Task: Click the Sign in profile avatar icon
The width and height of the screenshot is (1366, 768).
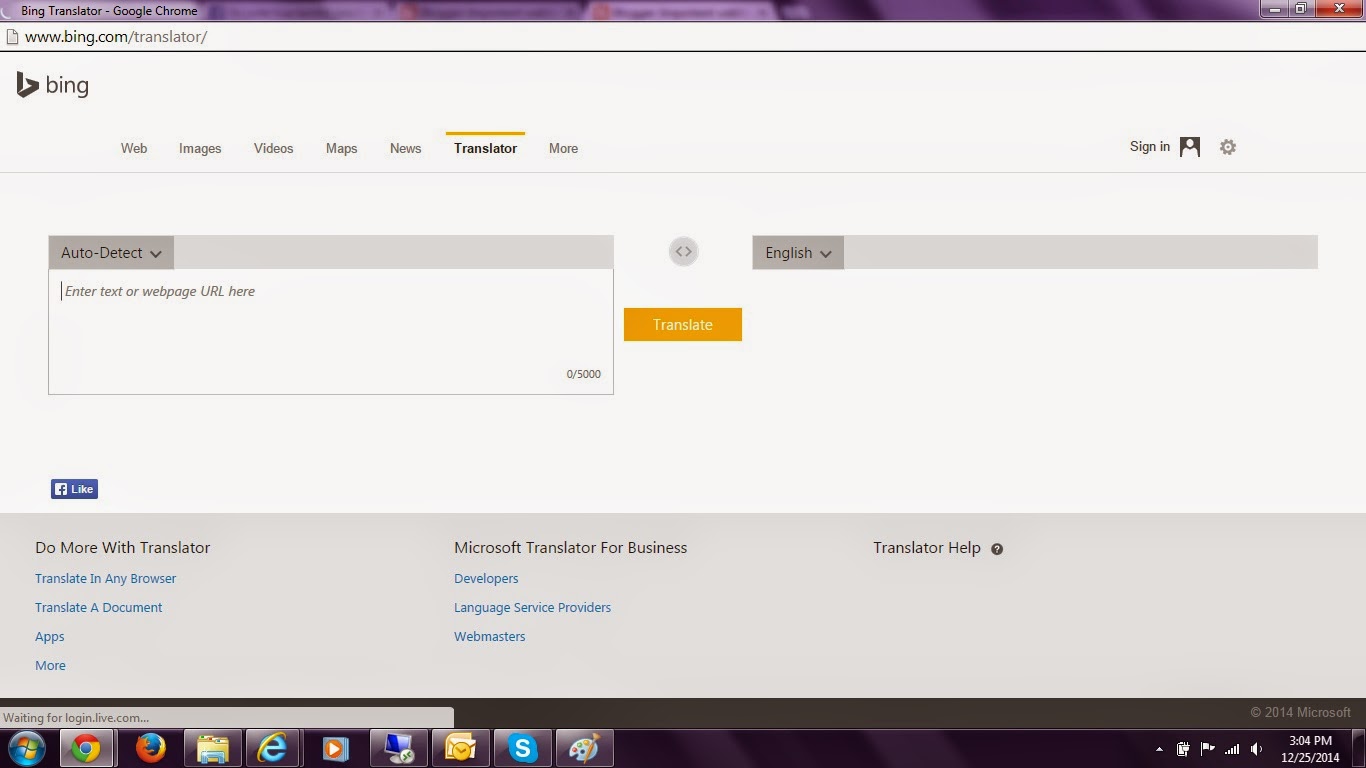Action: pyautogui.click(x=1190, y=147)
